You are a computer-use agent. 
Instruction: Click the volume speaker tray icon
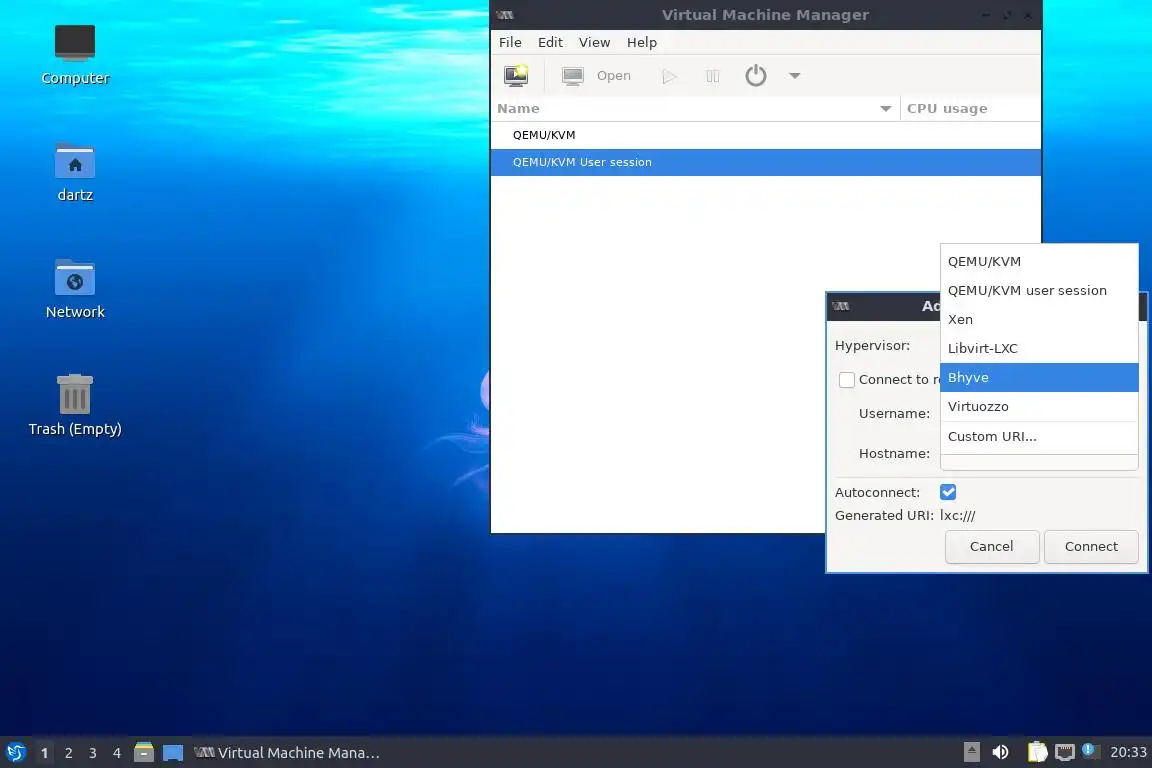1000,752
